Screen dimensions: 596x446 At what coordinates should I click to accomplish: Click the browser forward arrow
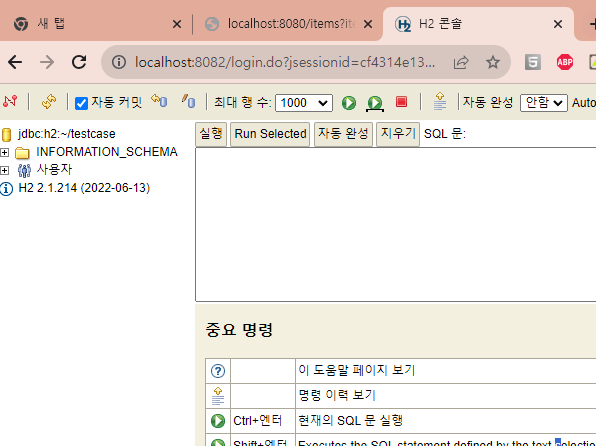[47, 62]
